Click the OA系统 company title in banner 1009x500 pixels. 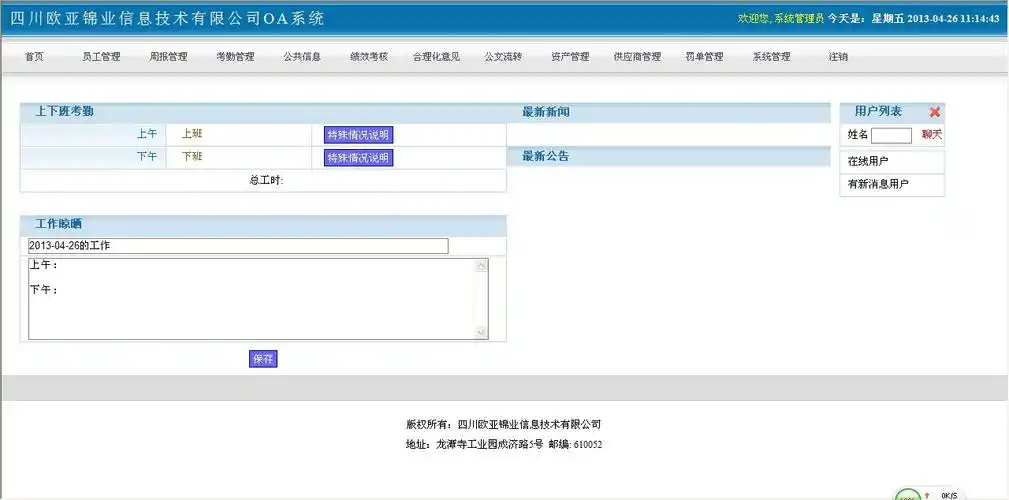pos(167,19)
